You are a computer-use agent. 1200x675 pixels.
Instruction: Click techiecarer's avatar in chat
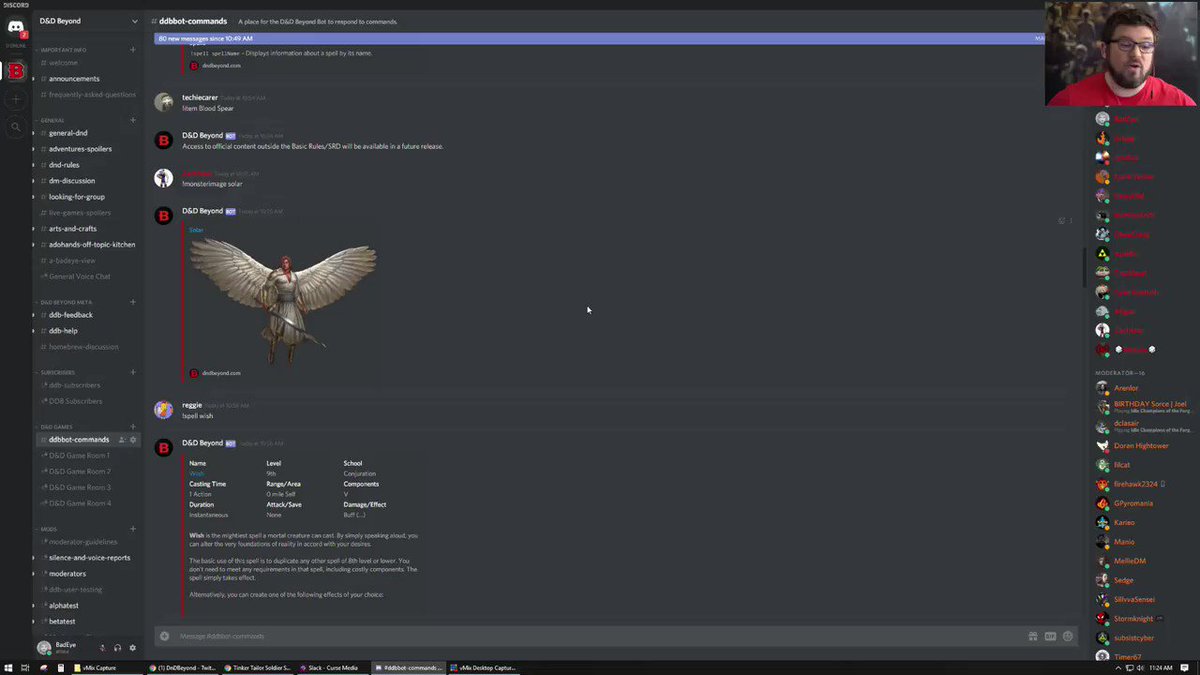point(163,102)
